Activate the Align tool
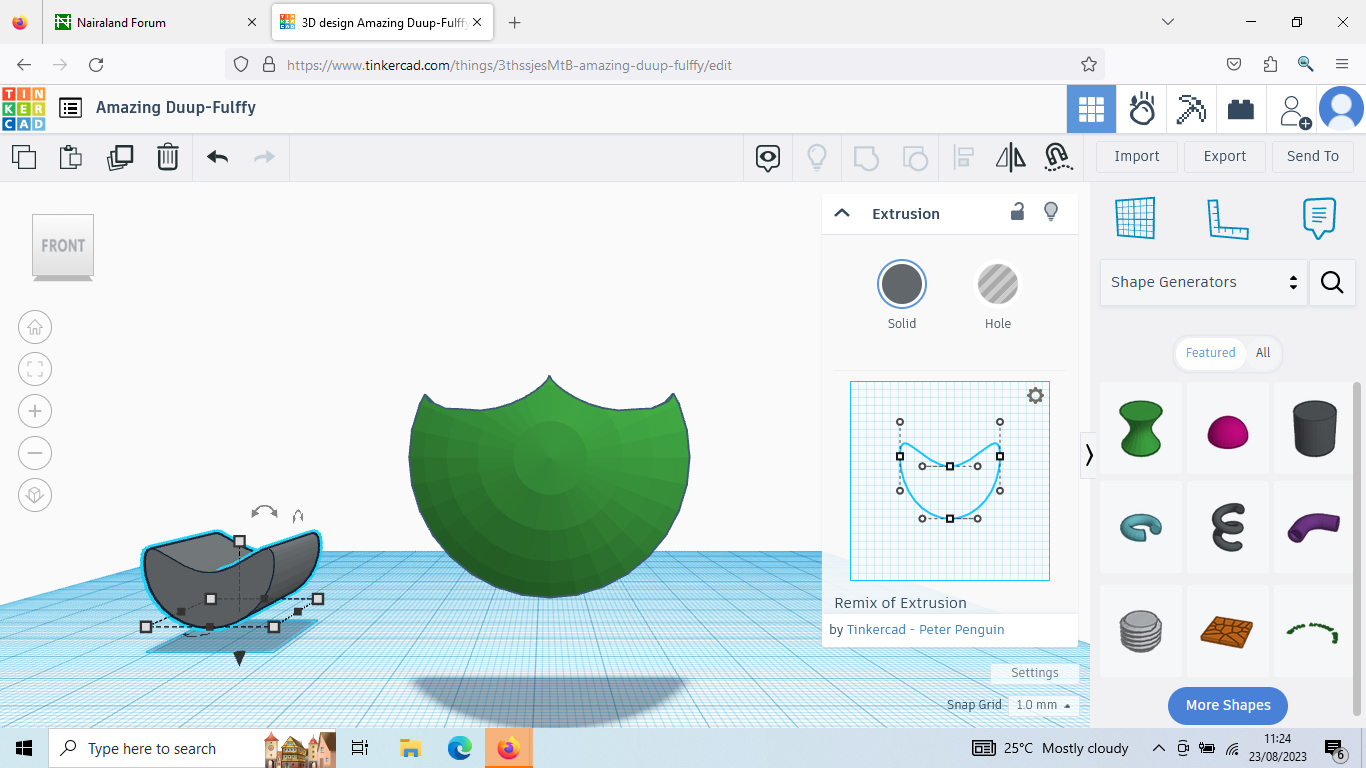This screenshot has height=768, width=1366. pyautogui.click(x=963, y=157)
